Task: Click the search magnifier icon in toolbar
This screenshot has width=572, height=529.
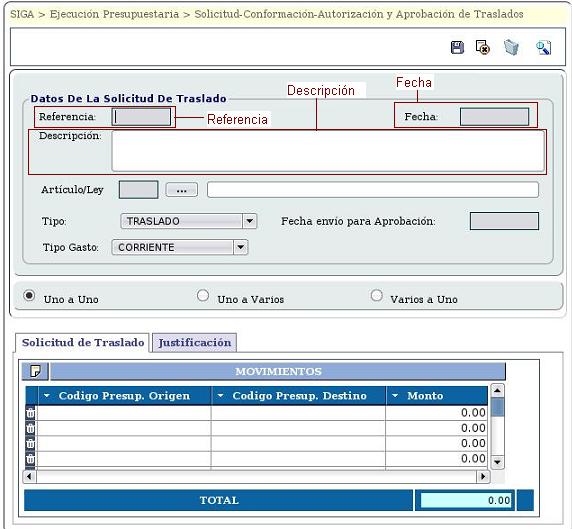Action: 543,48
